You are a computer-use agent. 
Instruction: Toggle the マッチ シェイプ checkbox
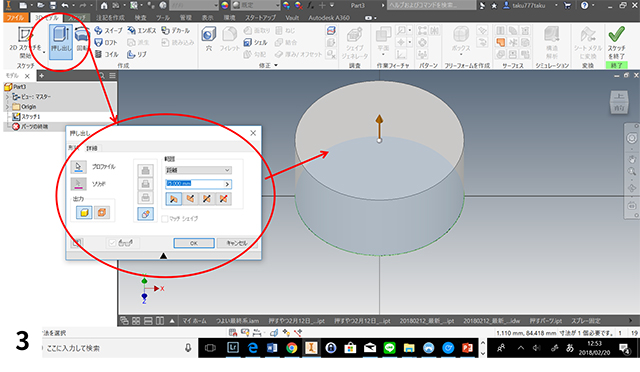pyautogui.click(x=164, y=219)
